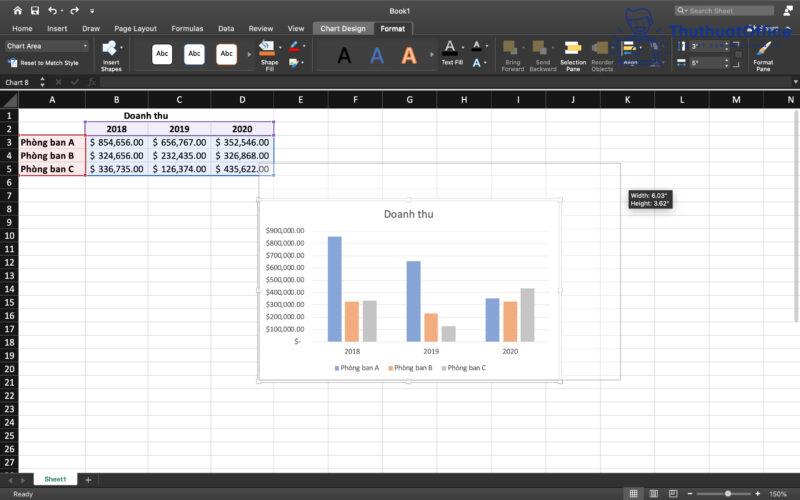Screen dimensions: 800x500
Task: Click the Doanh thu chart title
Action: (408, 214)
